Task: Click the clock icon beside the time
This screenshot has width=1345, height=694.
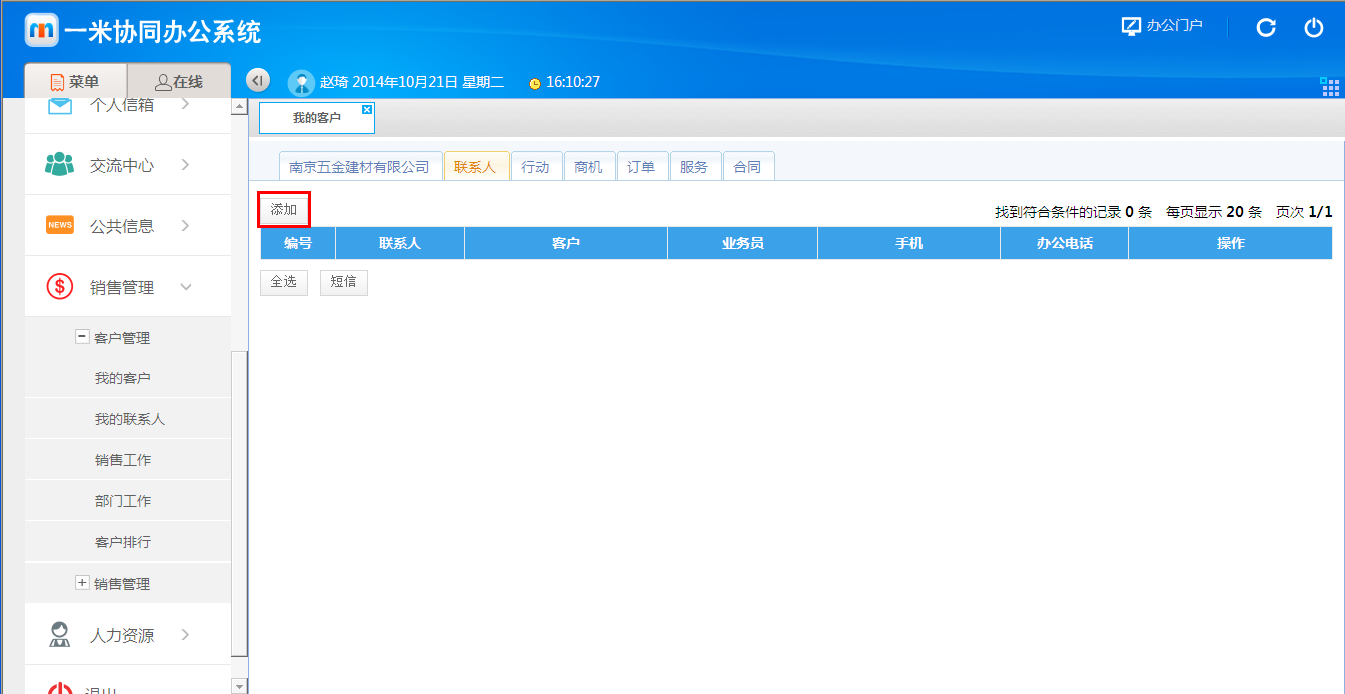Action: [x=535, y=83]
